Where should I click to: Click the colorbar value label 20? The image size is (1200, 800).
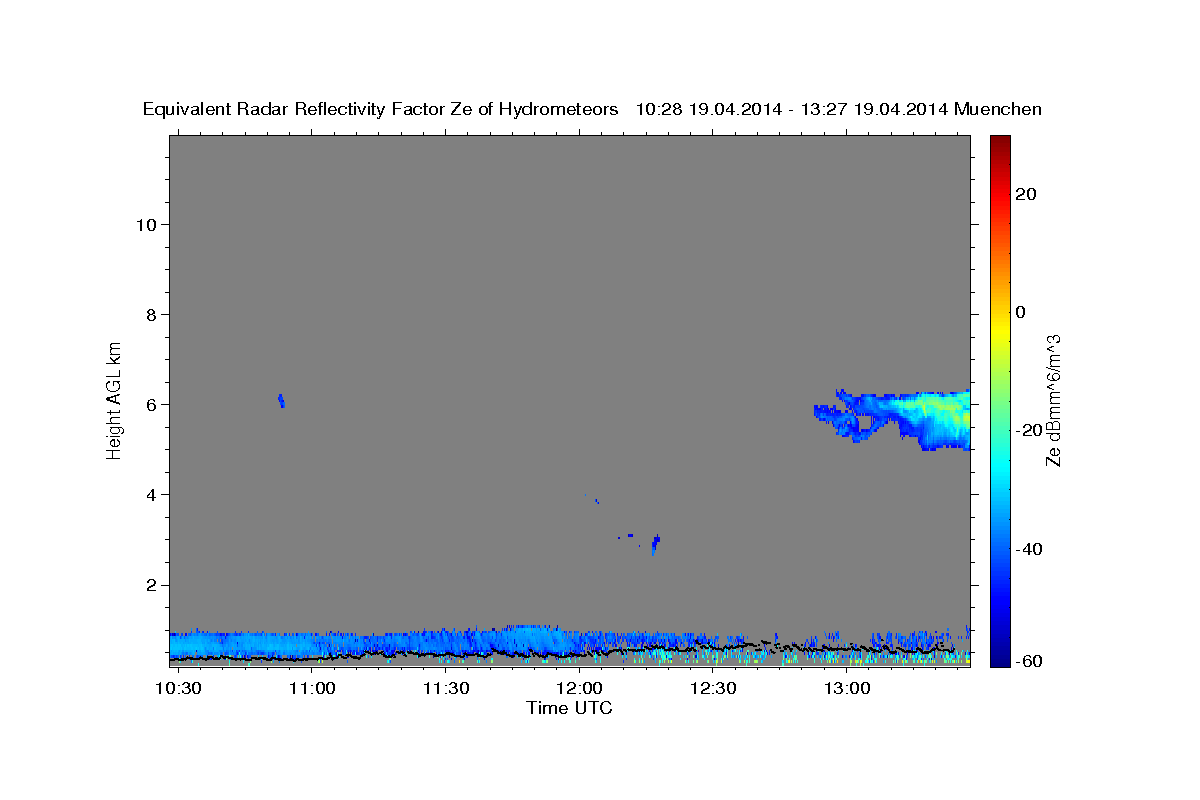click(x=1027, y=194)
